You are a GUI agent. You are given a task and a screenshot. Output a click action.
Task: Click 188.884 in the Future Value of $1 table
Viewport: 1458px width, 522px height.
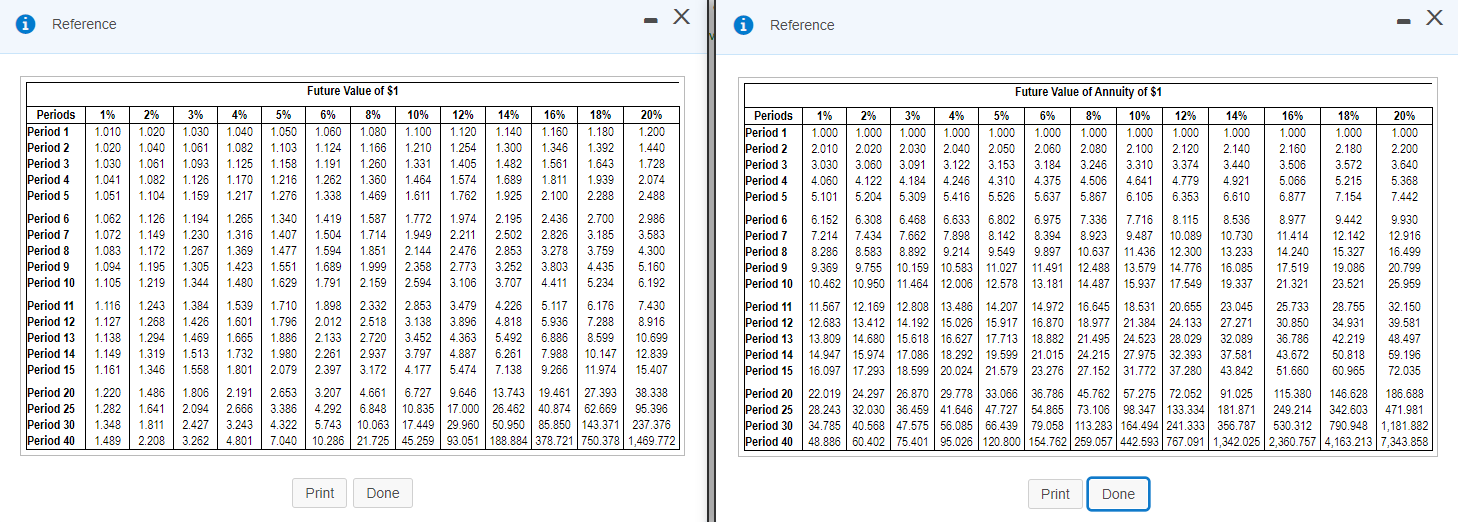(509, 441)
